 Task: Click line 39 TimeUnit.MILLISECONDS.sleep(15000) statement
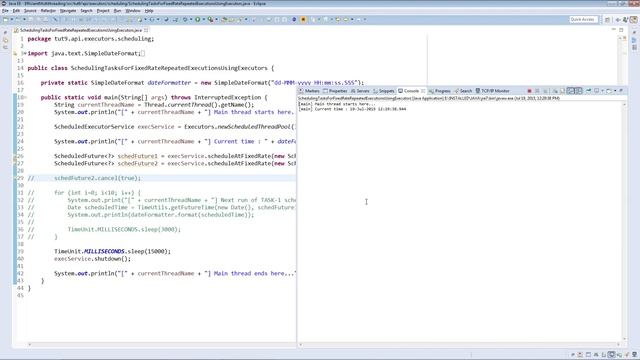(x=112, y=251)
